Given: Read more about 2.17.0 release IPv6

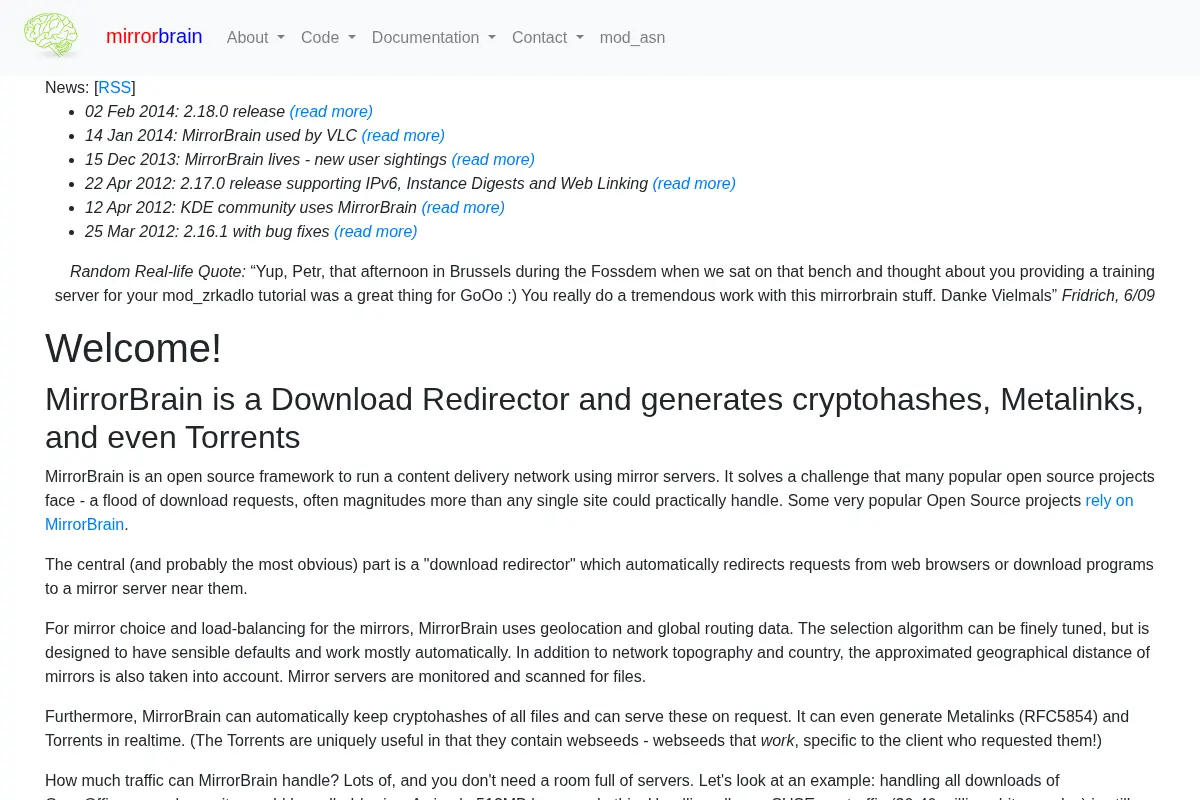Looking at the screenshot, I should [x=694, y=183].
